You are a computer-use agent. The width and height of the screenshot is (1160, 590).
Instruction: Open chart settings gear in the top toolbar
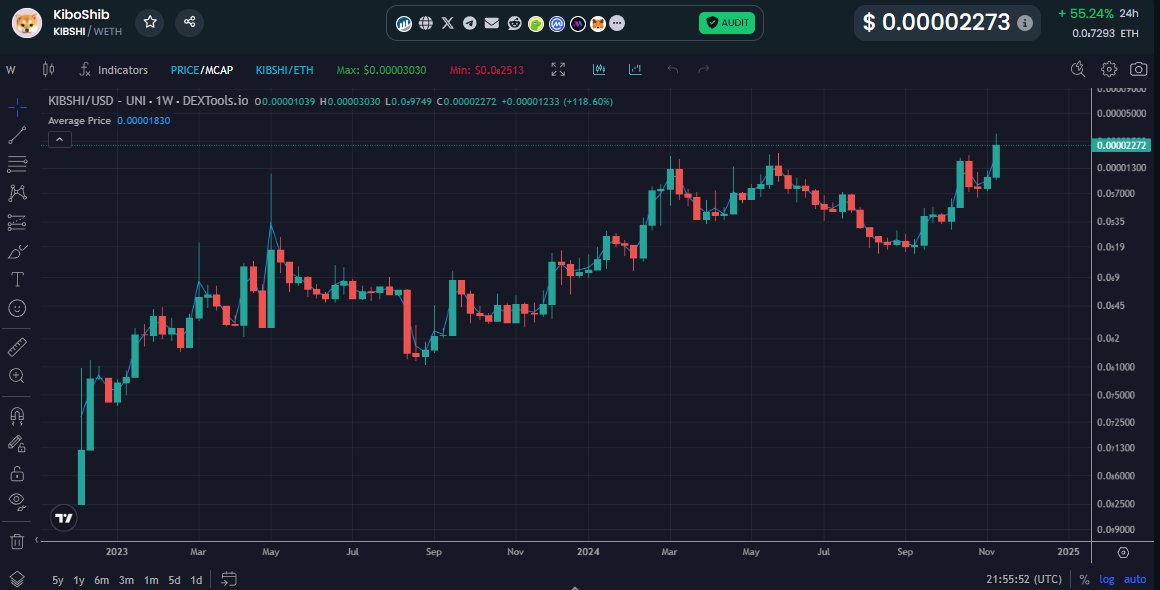tap(1108, 69)
